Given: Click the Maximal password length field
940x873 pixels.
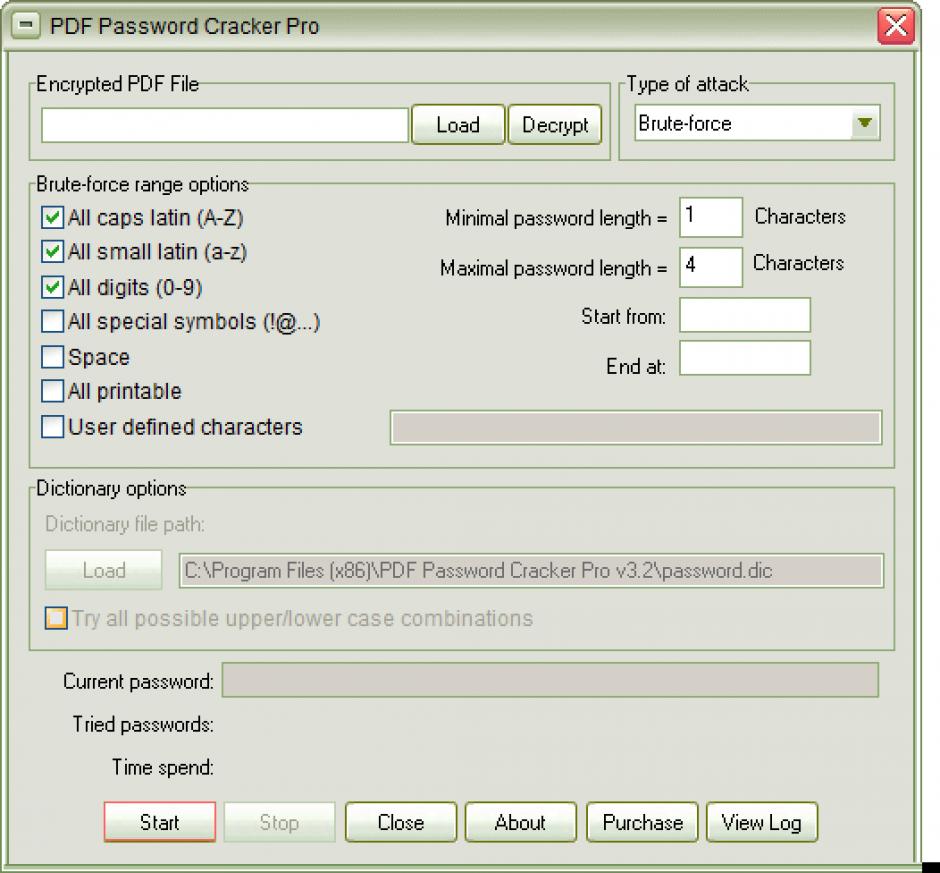Looking at the screenshot, I should pos(711,267).
